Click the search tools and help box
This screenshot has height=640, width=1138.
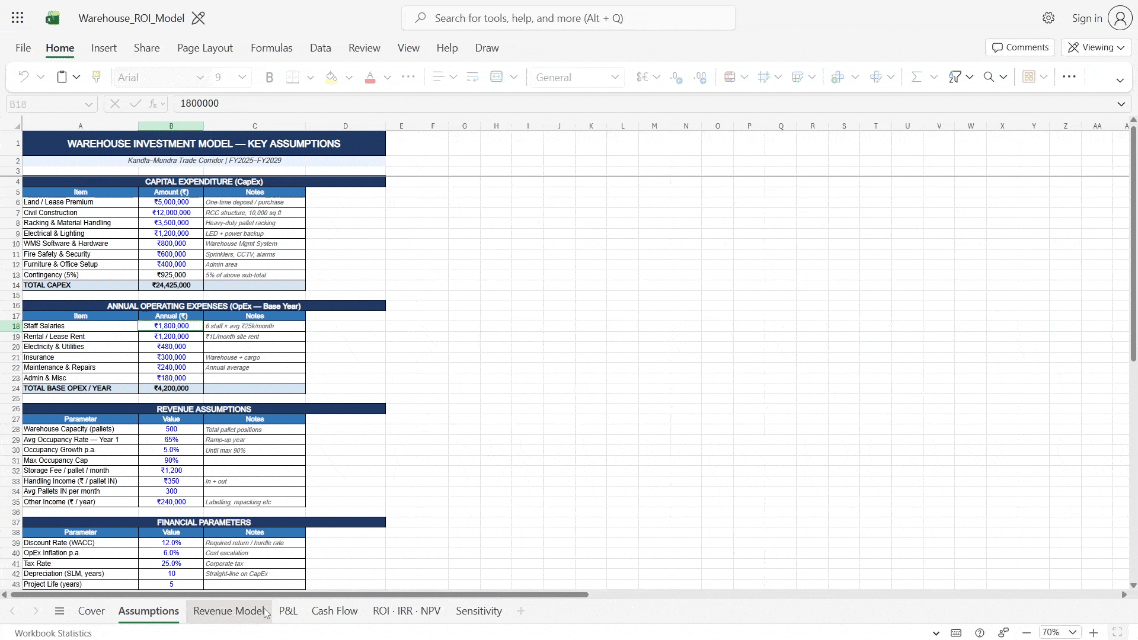click(x=568, y=18)
